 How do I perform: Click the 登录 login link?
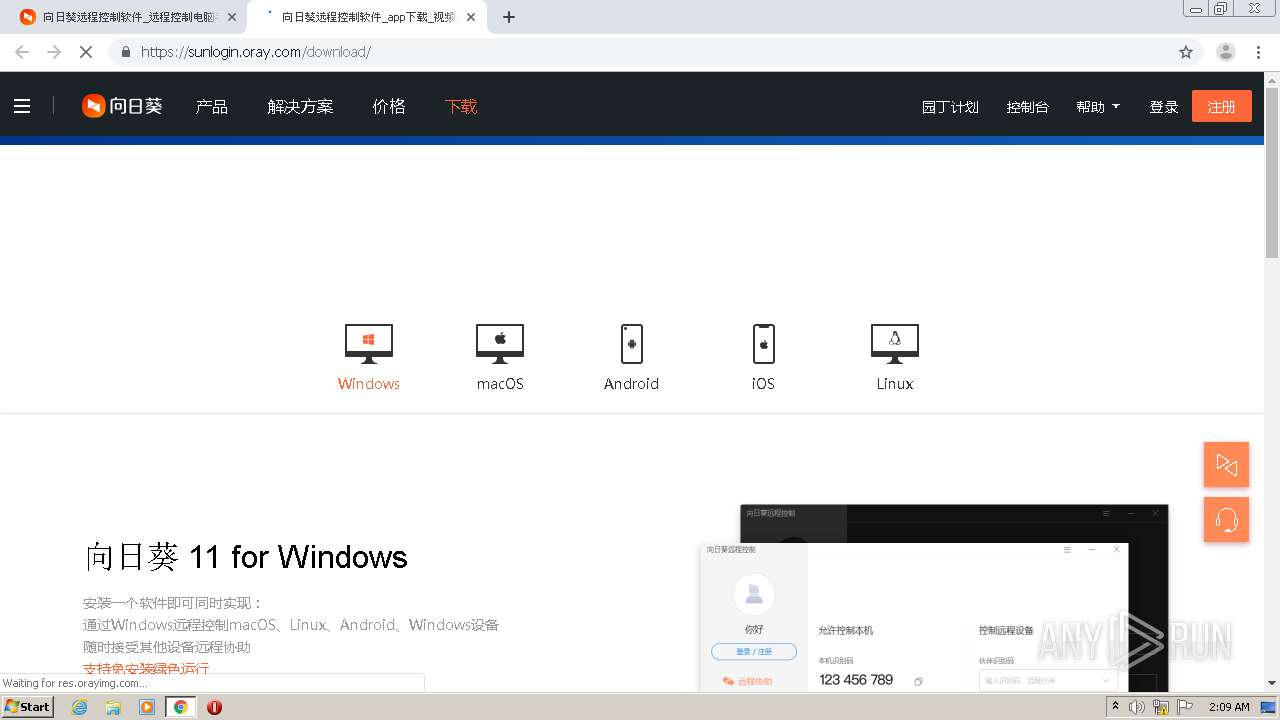[x=1164, y=107]
